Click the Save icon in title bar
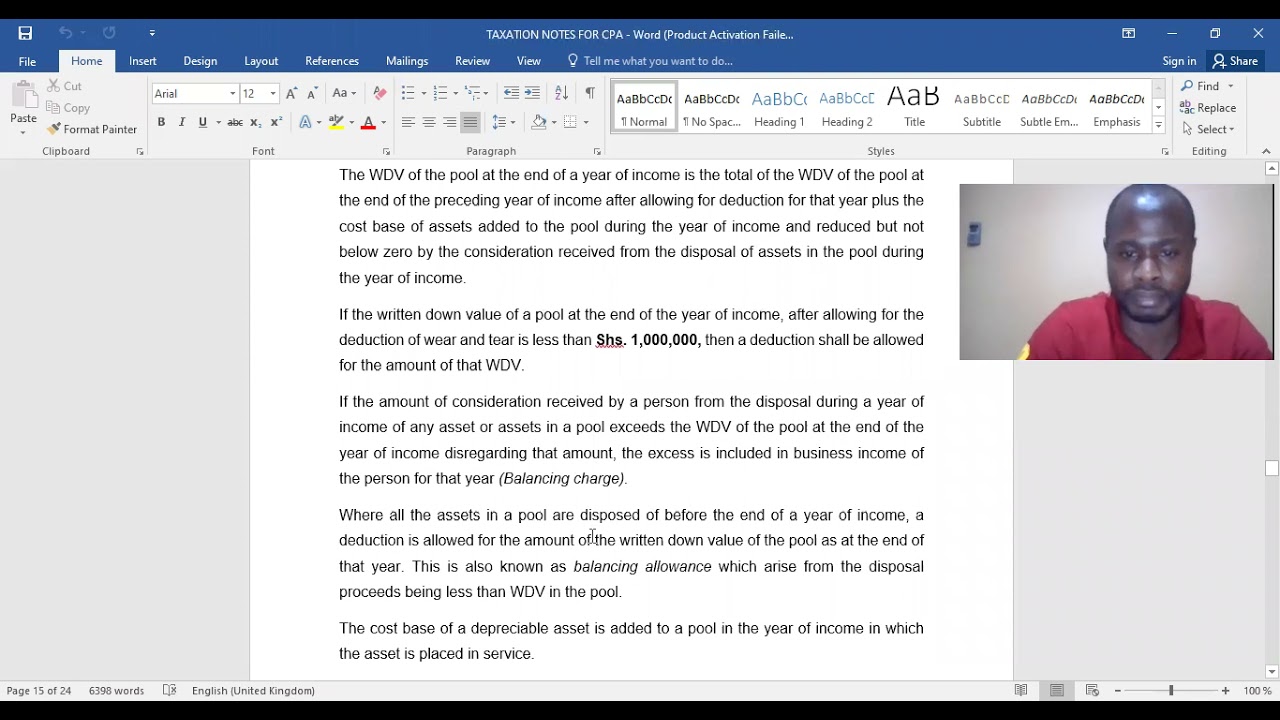Image resolution: width=1280 pixels, height=720 pixels. click(x=25, y=33)
